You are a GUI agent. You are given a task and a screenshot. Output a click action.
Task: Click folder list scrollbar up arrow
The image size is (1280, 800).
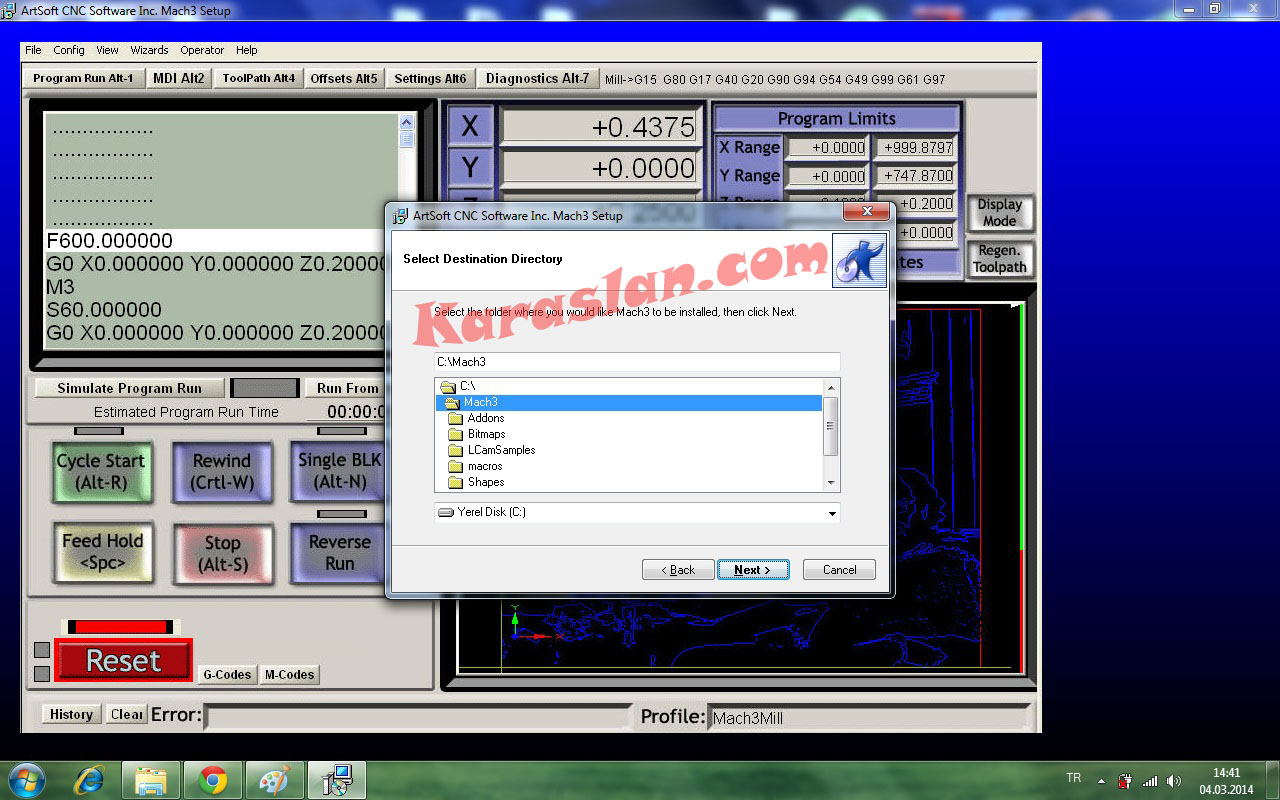tap(830, 386)
